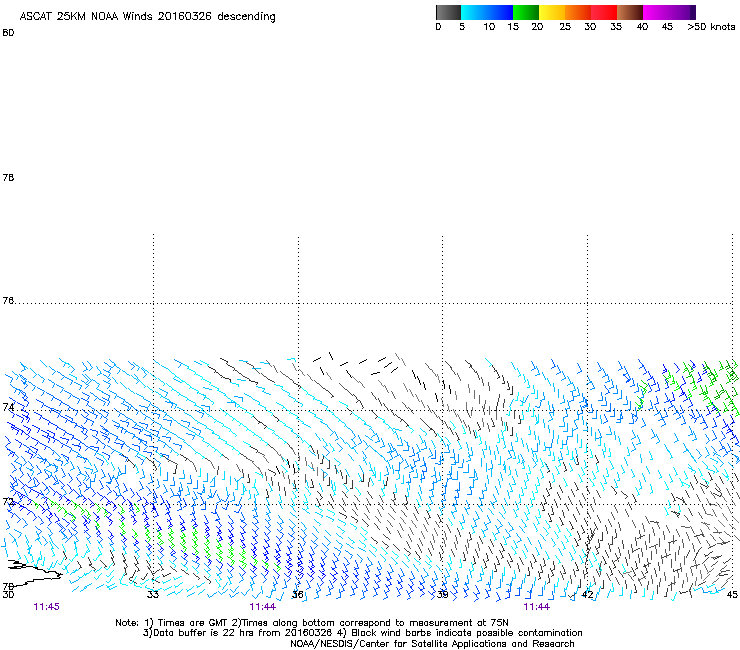740x650 pixels.
Task: Choose the red 30-35 knots legend segment
Action: click(x=604, y=12)
